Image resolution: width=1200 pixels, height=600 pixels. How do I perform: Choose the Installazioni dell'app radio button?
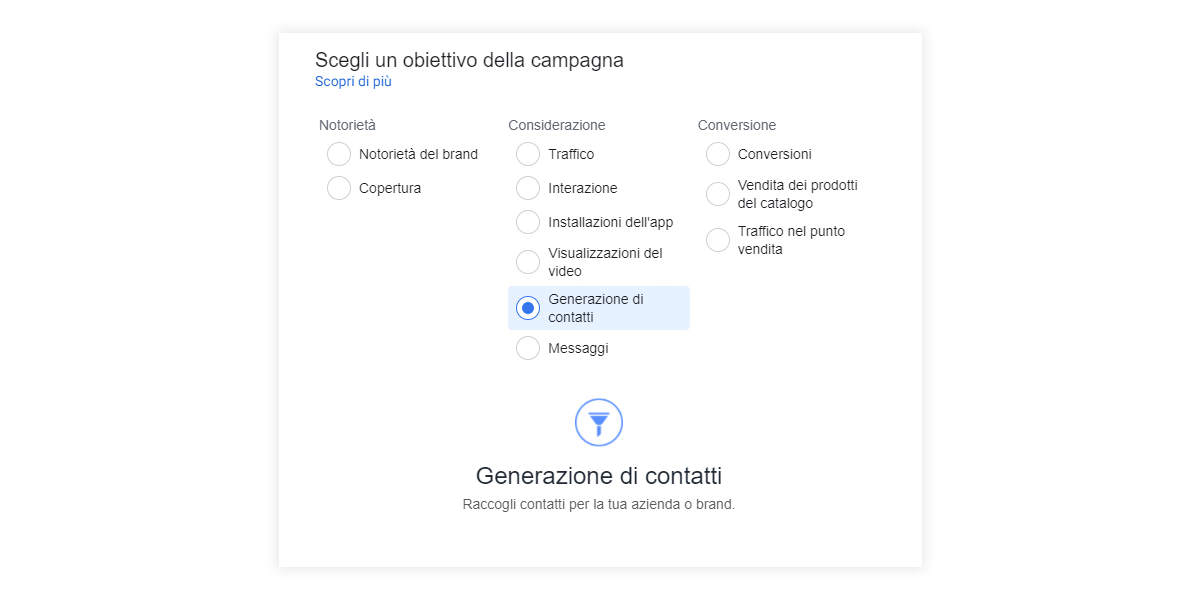[528, 222]
